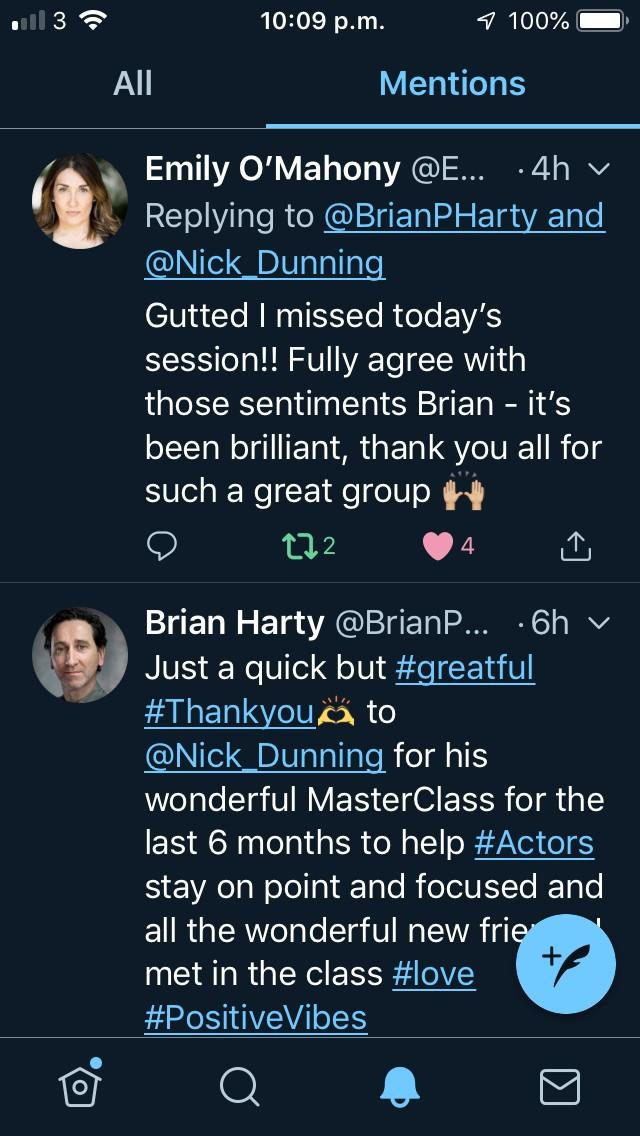640x1136 pixels.
Task: Open the #greatful hashtag link
Action: pos(465,668)
